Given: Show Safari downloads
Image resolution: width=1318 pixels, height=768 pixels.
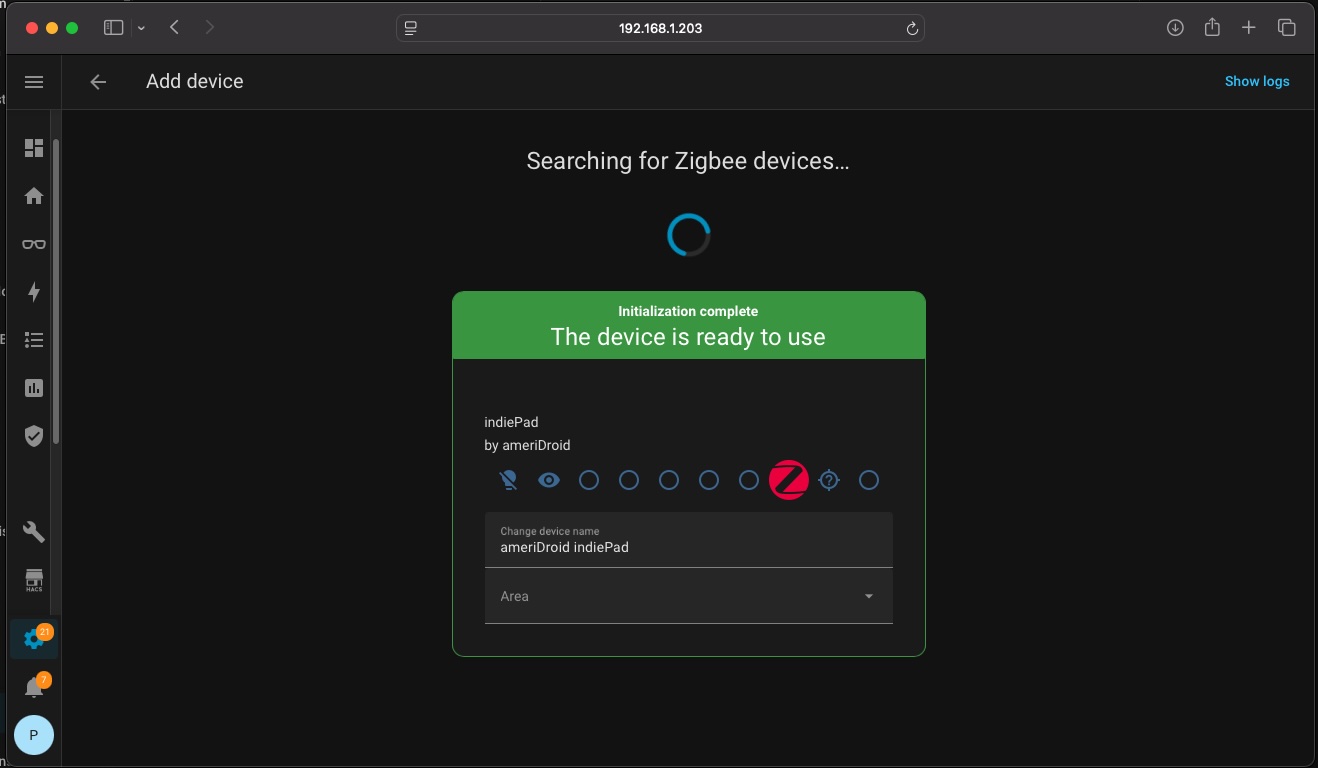Looking at the screenshot, I should pyautogui.click(x=1175, y=28).
